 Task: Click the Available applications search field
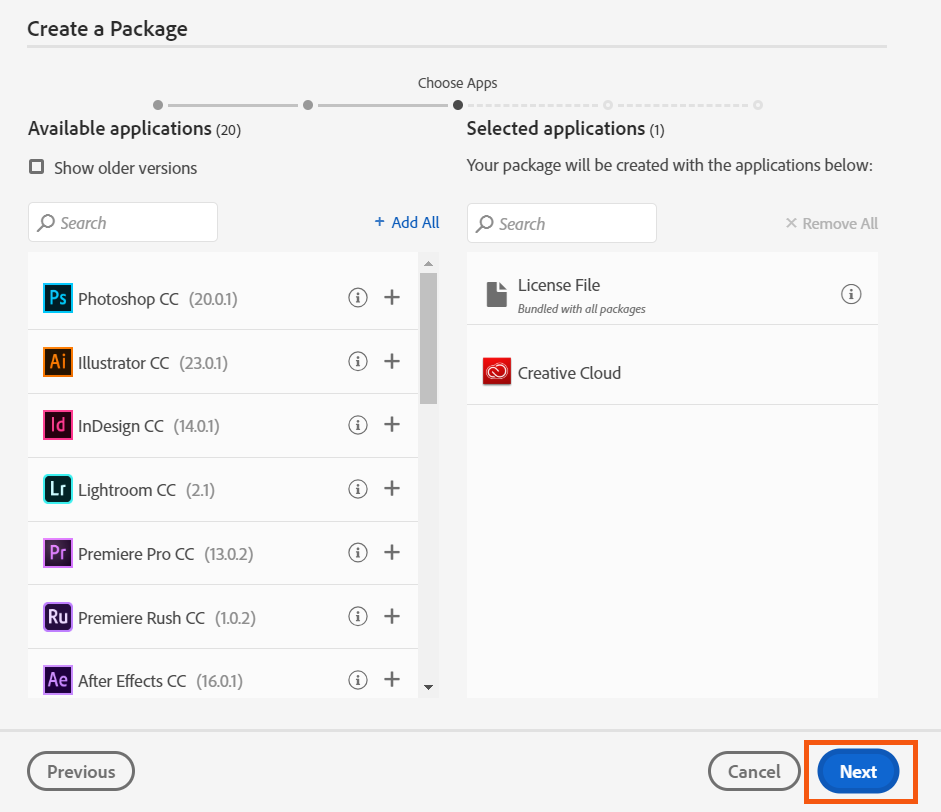click(x=122, y=222)
